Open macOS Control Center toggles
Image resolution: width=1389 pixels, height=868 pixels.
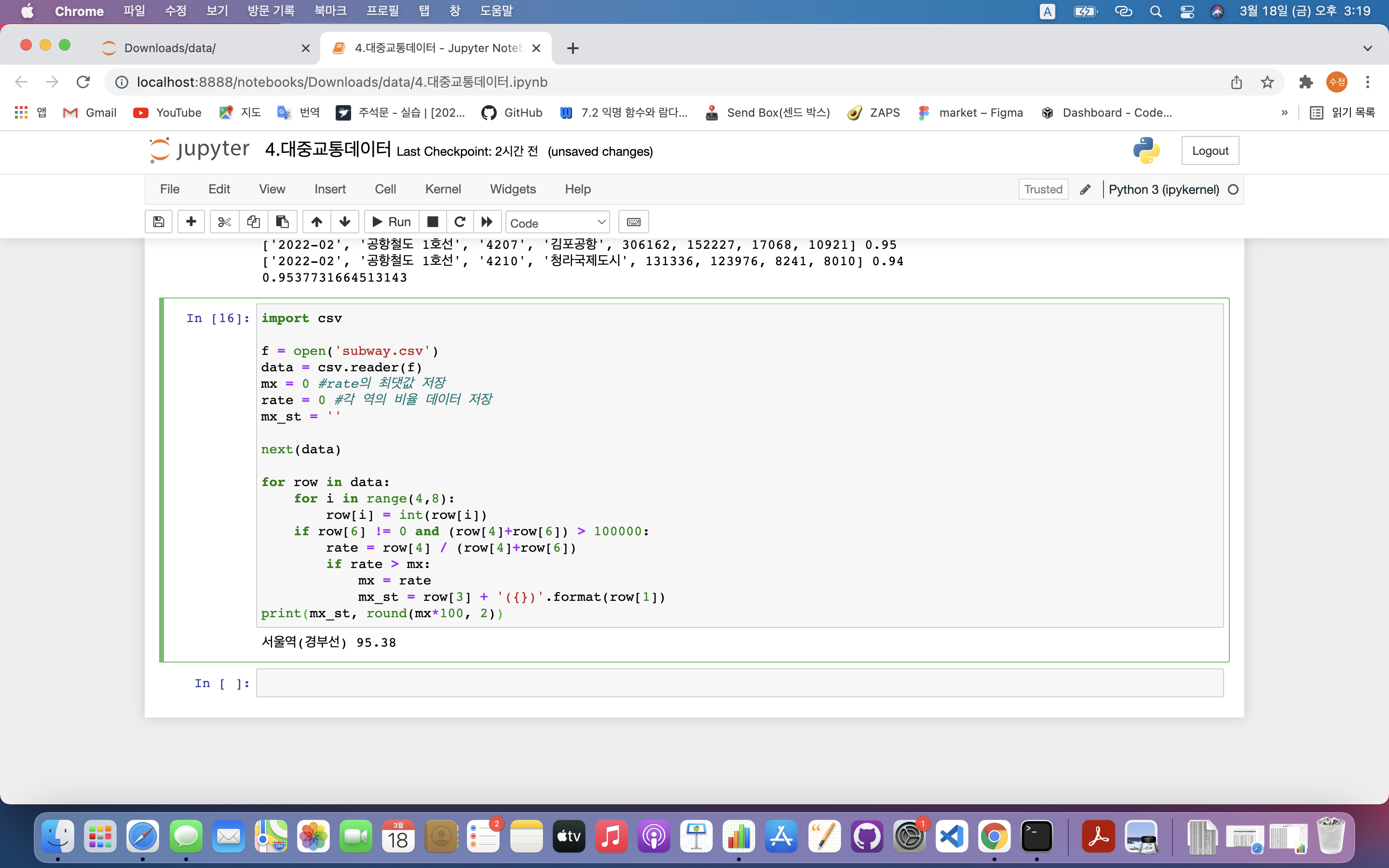[x=1187, y=12]
